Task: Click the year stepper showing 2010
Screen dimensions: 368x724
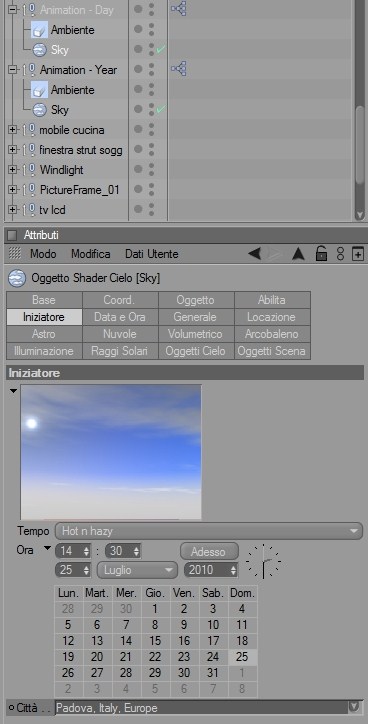Action: click(x=211, y=570)
